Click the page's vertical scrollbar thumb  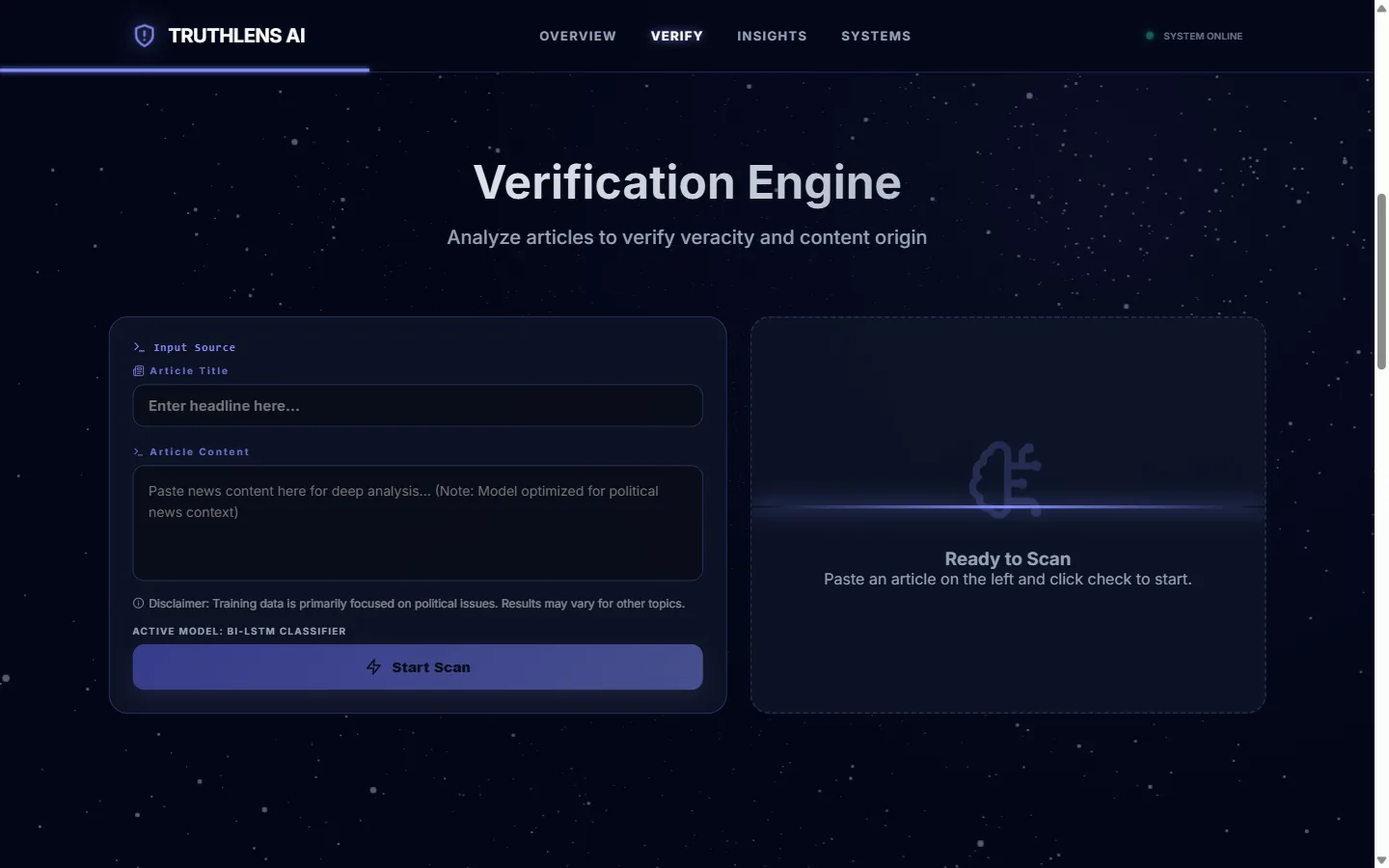point(1381,281)
